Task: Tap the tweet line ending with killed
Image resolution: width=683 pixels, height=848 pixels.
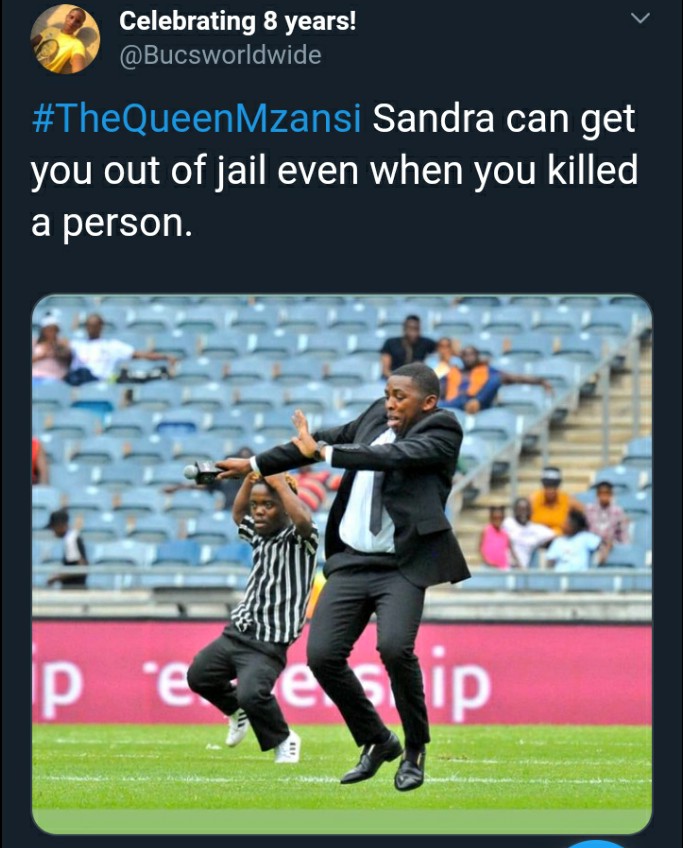Action: tap(334, 171)
